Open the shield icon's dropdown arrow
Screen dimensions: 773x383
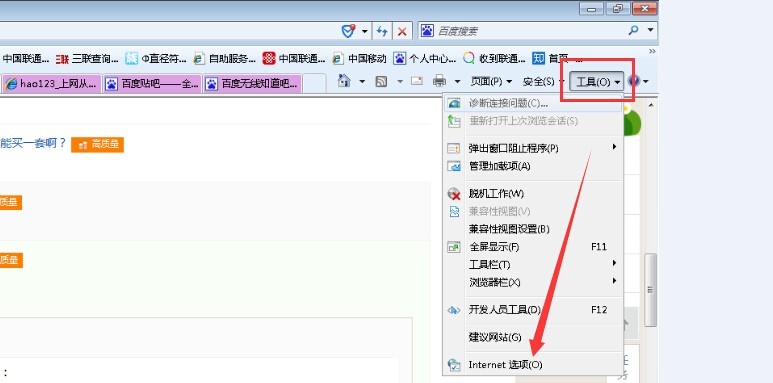click(x=364, y=31)
